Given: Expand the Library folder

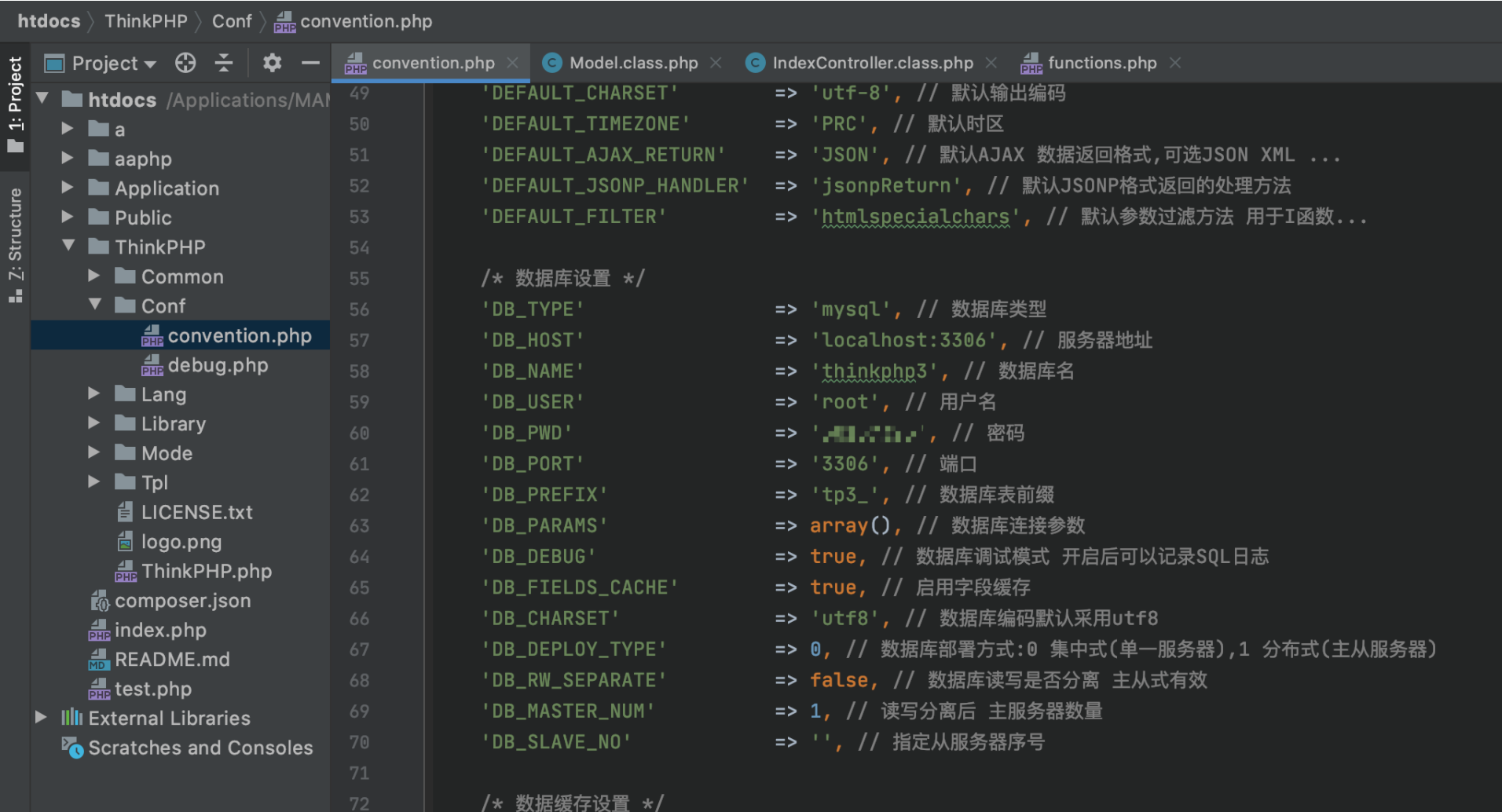Looking at the screenshot, I should [94, 423].
